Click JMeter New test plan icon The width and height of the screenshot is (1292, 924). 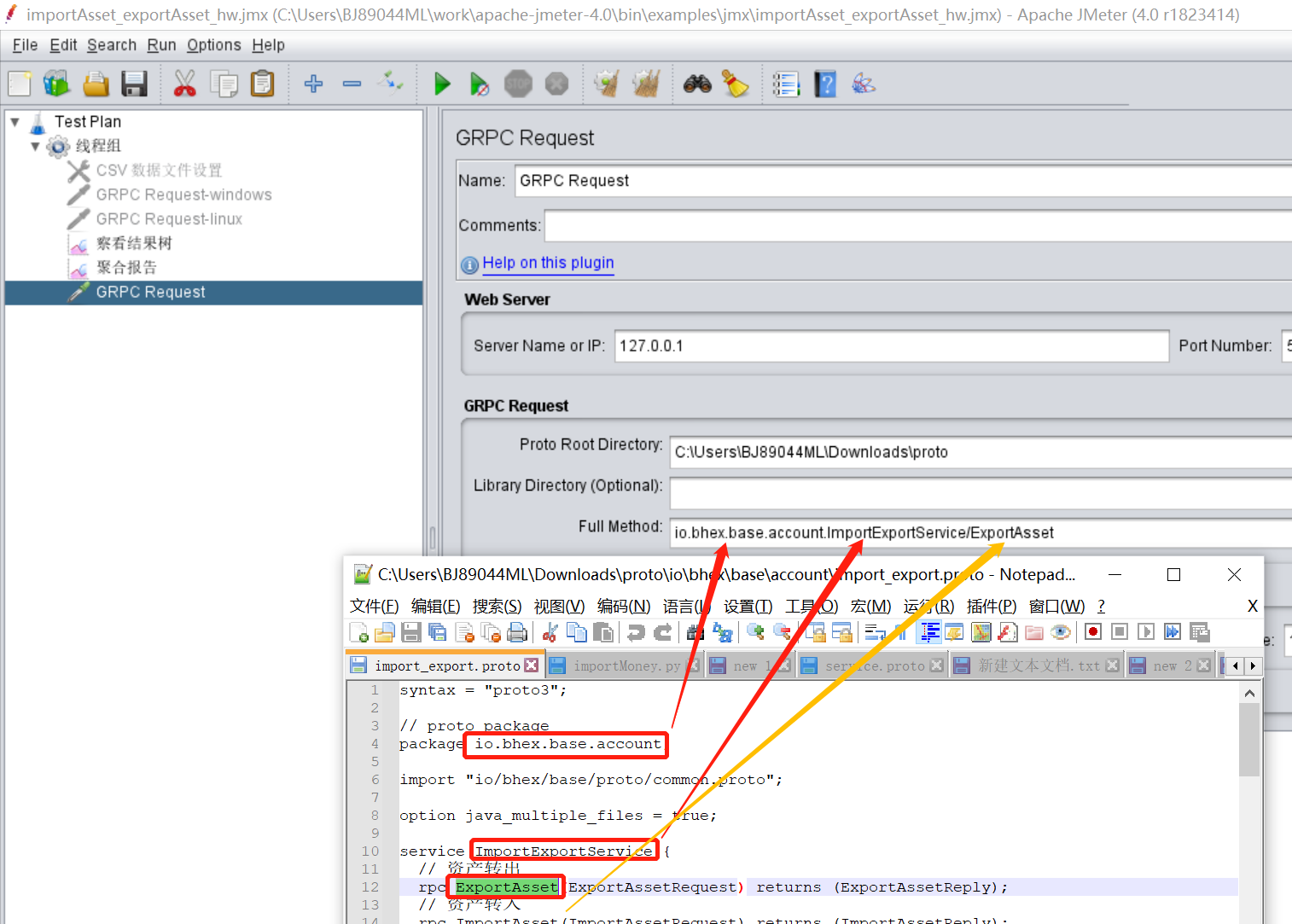[x=20, y=84]
